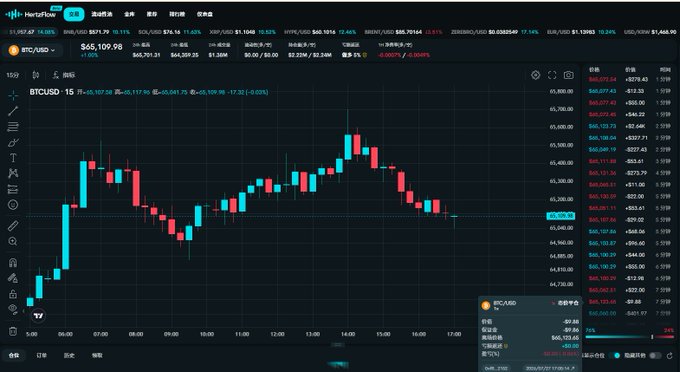Click the trade row with -$227.43
Screen dimensions: 680x372
coord(630,150)
